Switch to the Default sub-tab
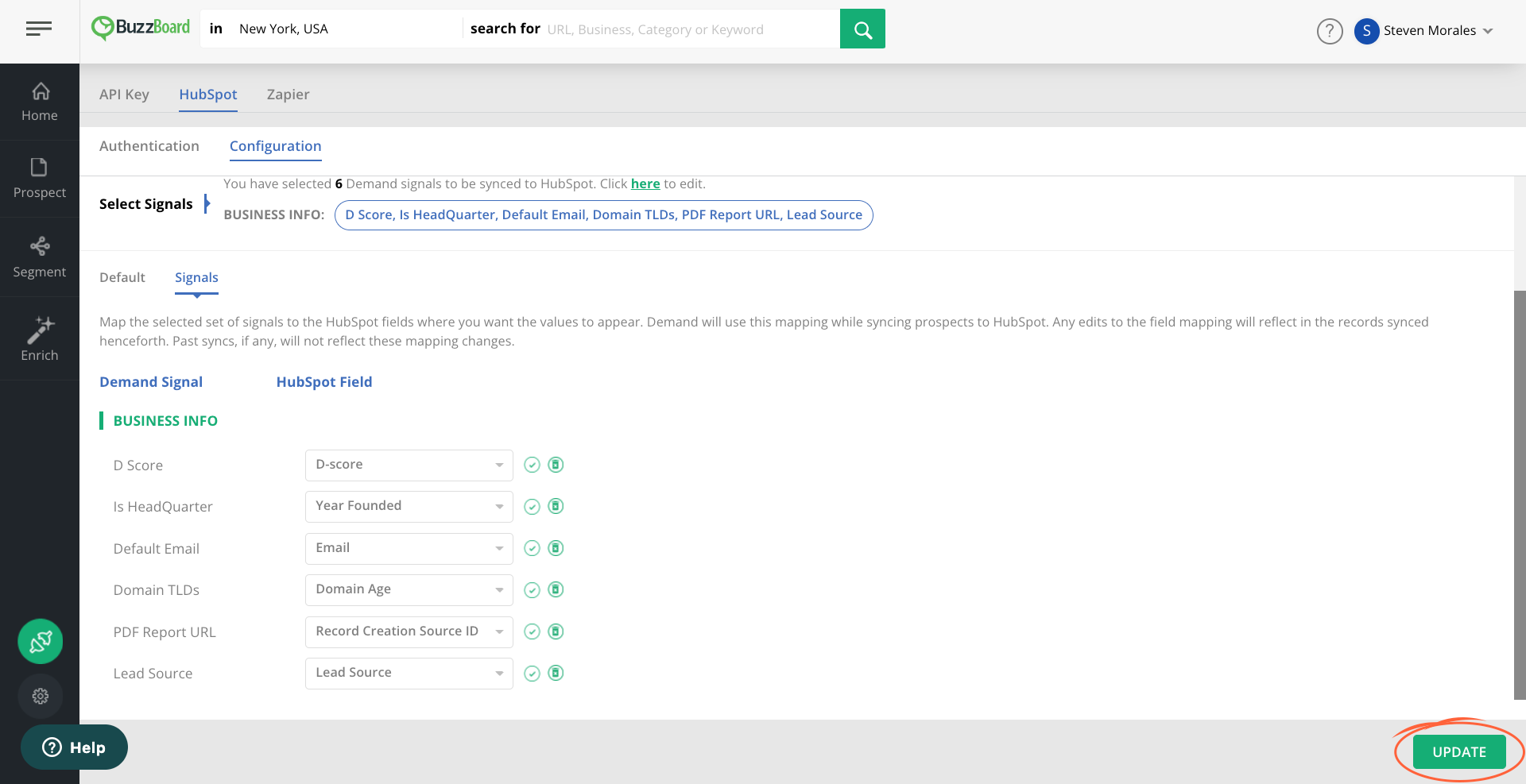Screen dimensions: 1526x784 (x=122, y=277)
